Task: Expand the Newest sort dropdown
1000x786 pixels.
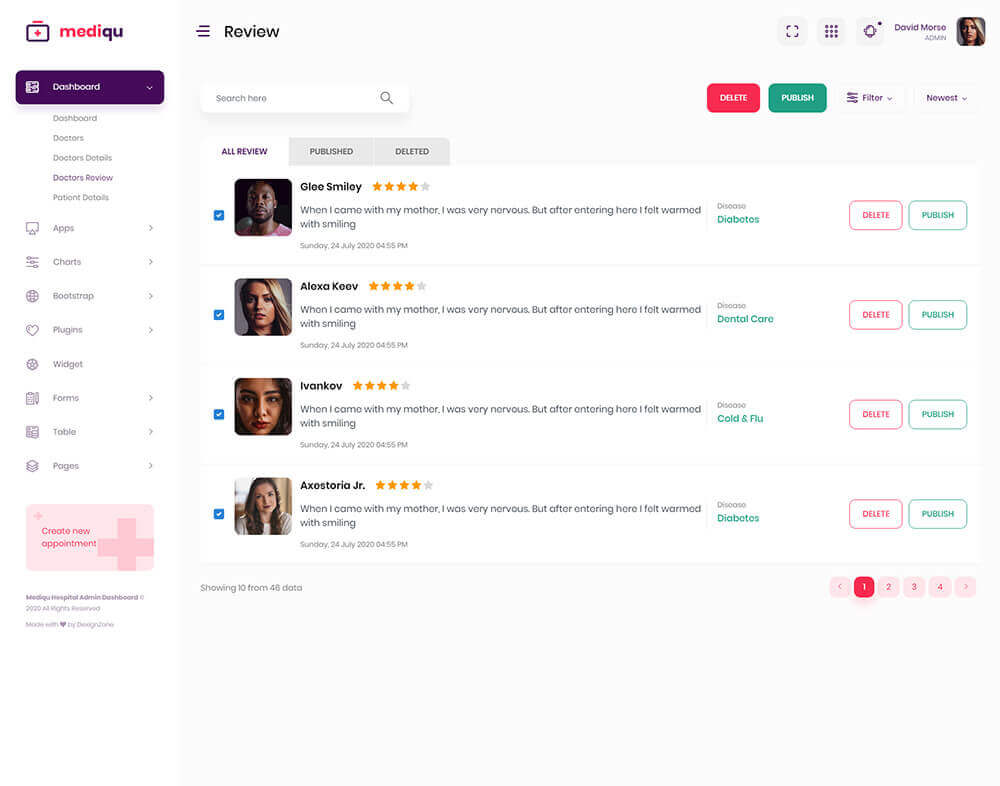Action: point(946,98)
